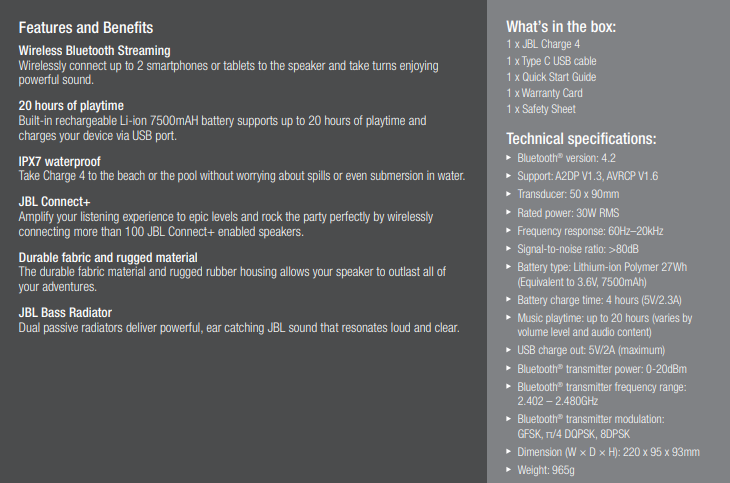Viewport: 730px width, 483px height.
Task: Click the 'Features and Benefits' heading
Action: pyautogui.click(x=86, y=28)
